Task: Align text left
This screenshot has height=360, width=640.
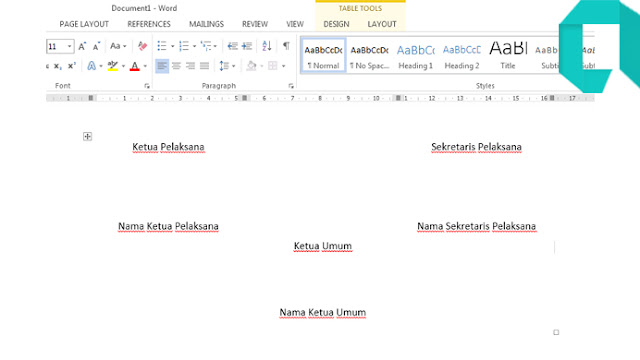Action: tap(162, 66)
